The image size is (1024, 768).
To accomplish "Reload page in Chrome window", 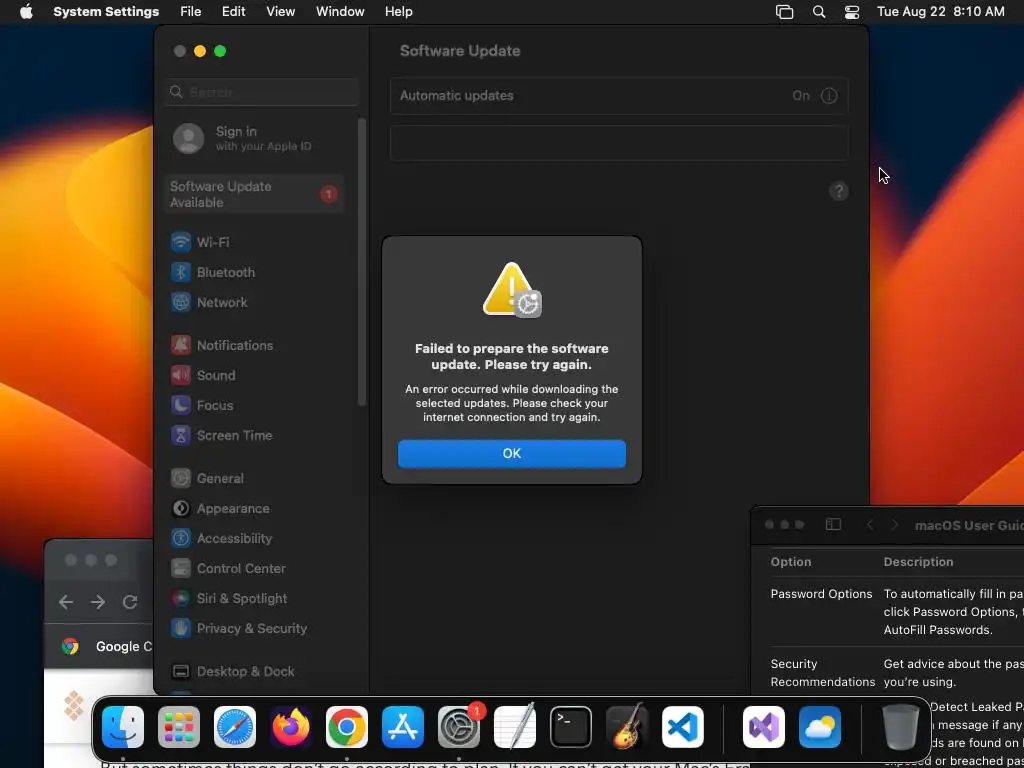I will (130, 602).
